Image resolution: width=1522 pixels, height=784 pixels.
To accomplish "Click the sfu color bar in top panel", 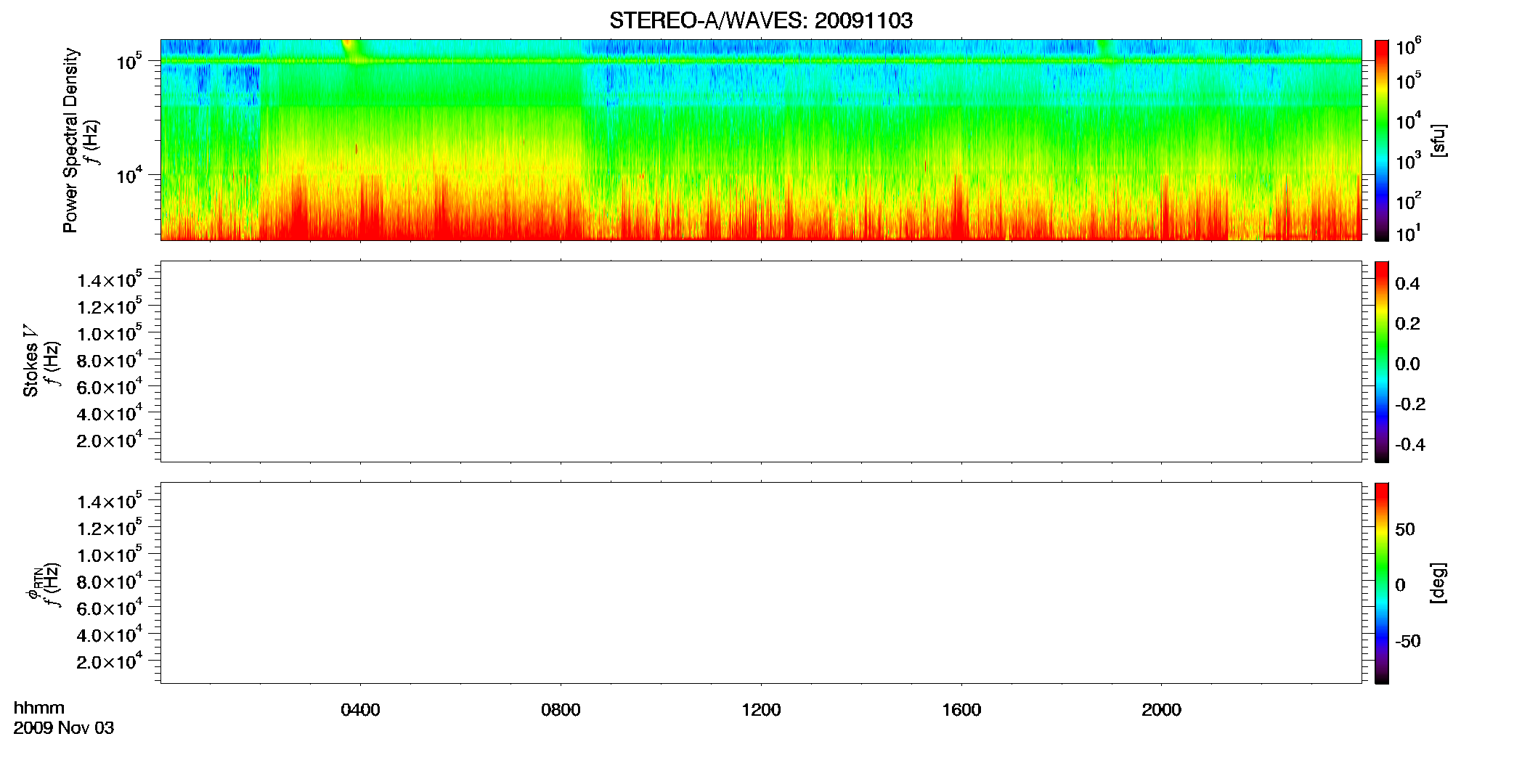I will pyautogui.click(x=1382, y=140).
